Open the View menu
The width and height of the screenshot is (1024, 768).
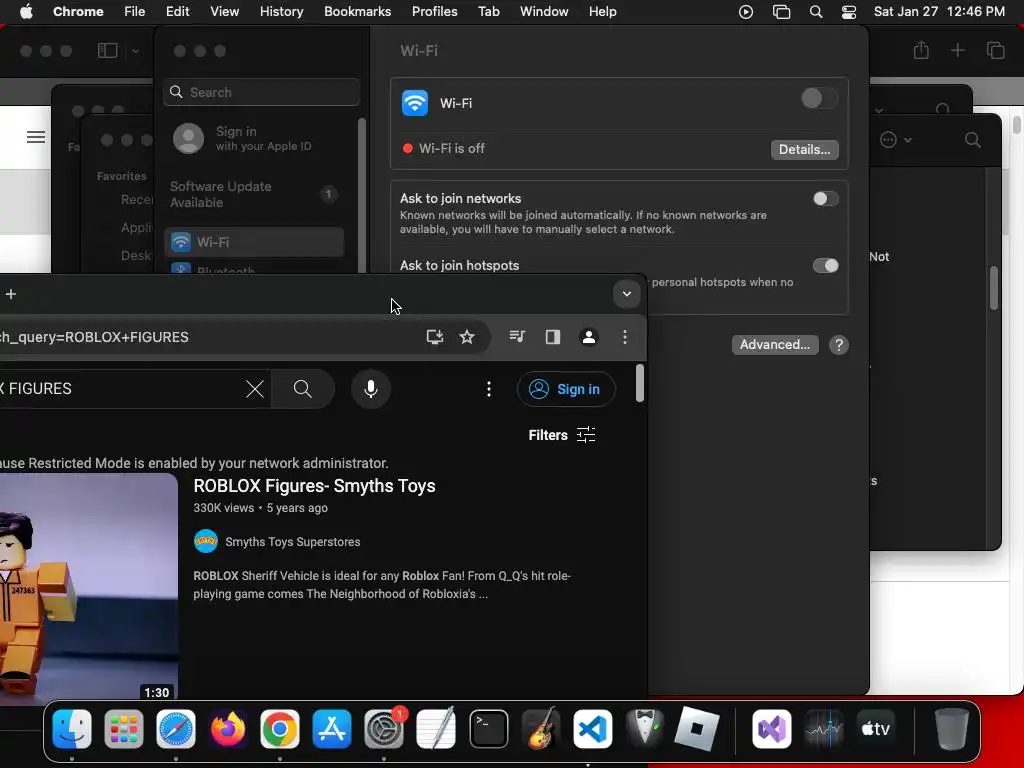(224, 12)
